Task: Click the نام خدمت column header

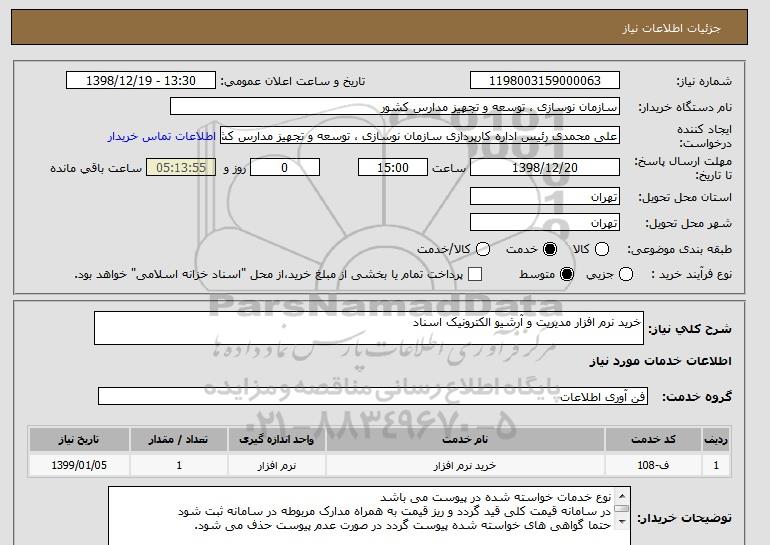Action: pyautogui.click(x=465, y=439)
